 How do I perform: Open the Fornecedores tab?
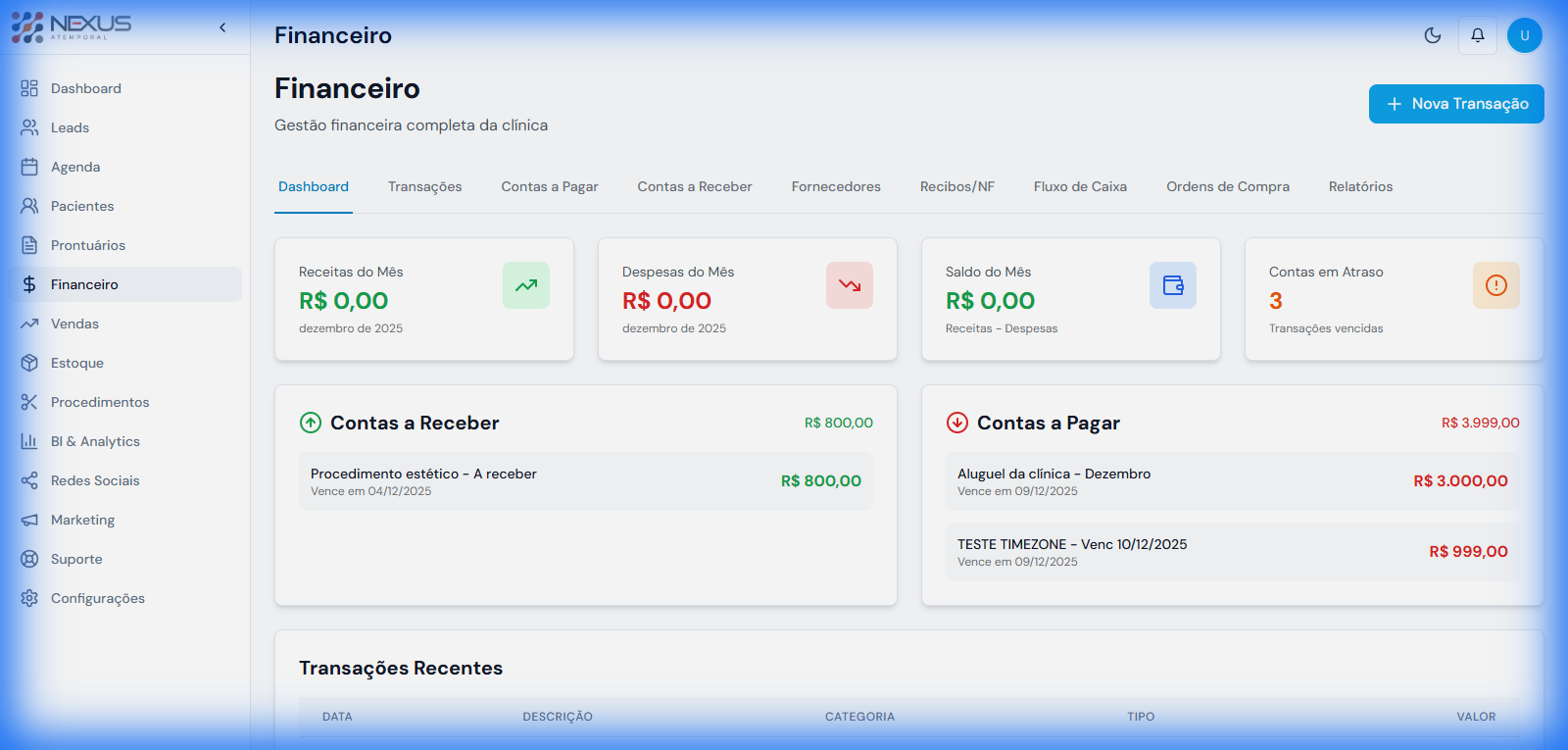[836, 186]
